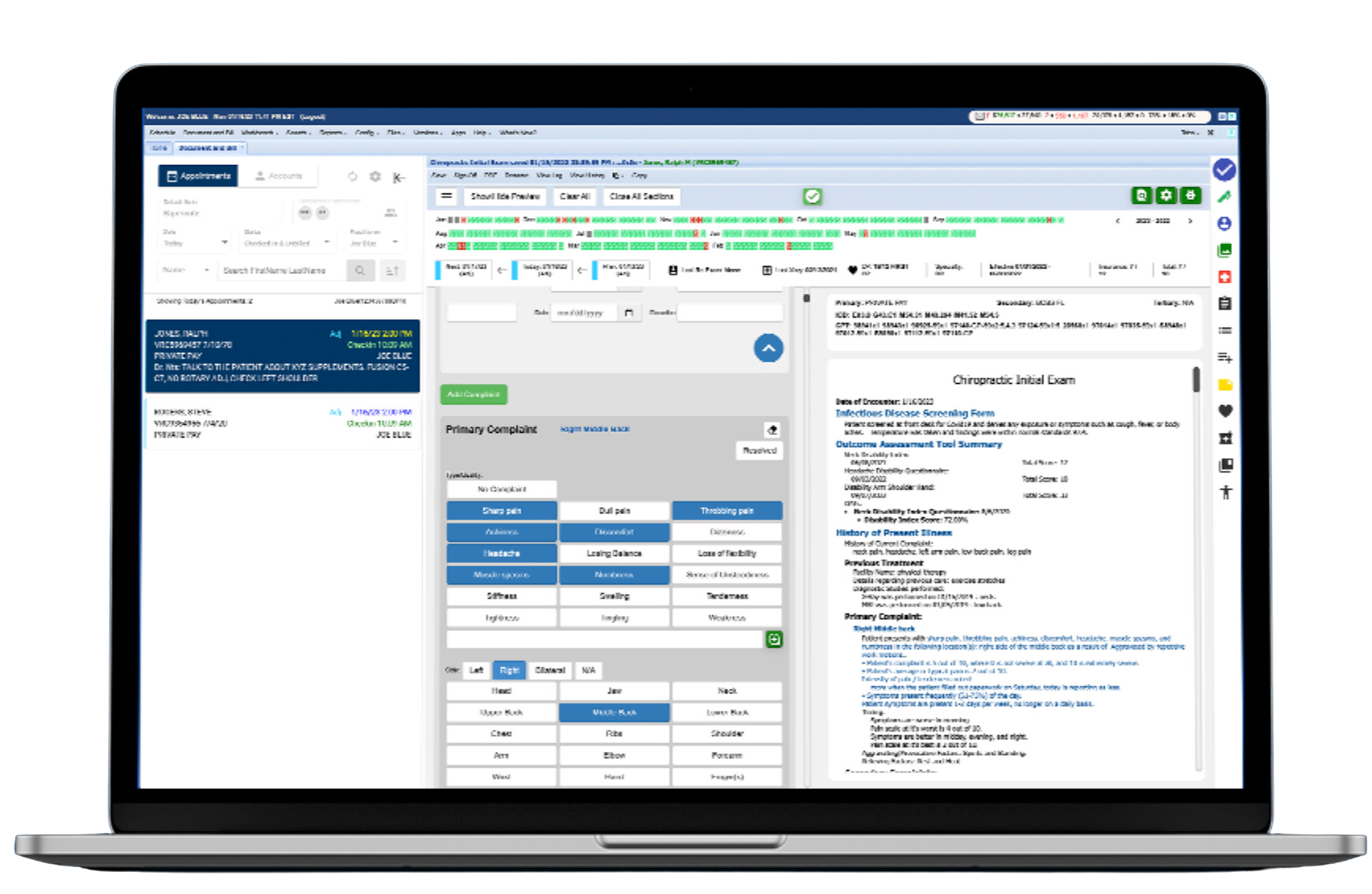Viewport: 1372px width, 894px height.
Task: Open the What's New menu item
Action: [x=518, y=133]
